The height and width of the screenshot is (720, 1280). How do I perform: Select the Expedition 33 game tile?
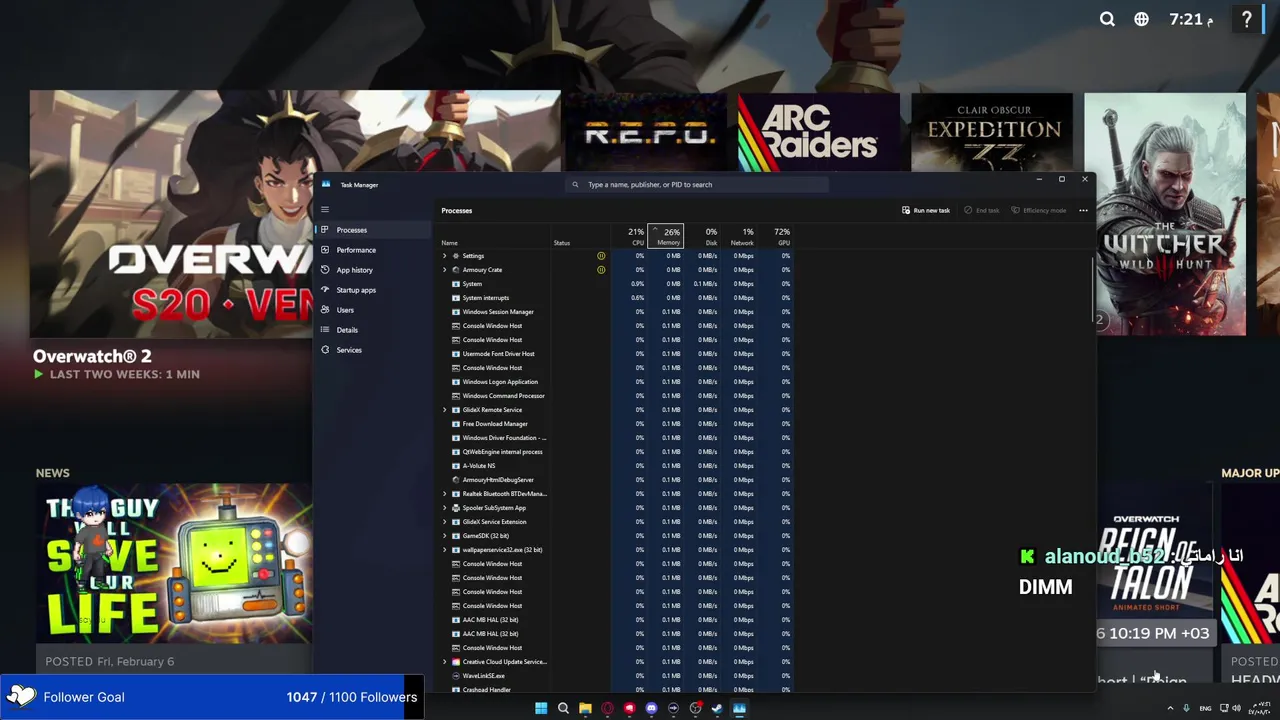pos(992,134)
